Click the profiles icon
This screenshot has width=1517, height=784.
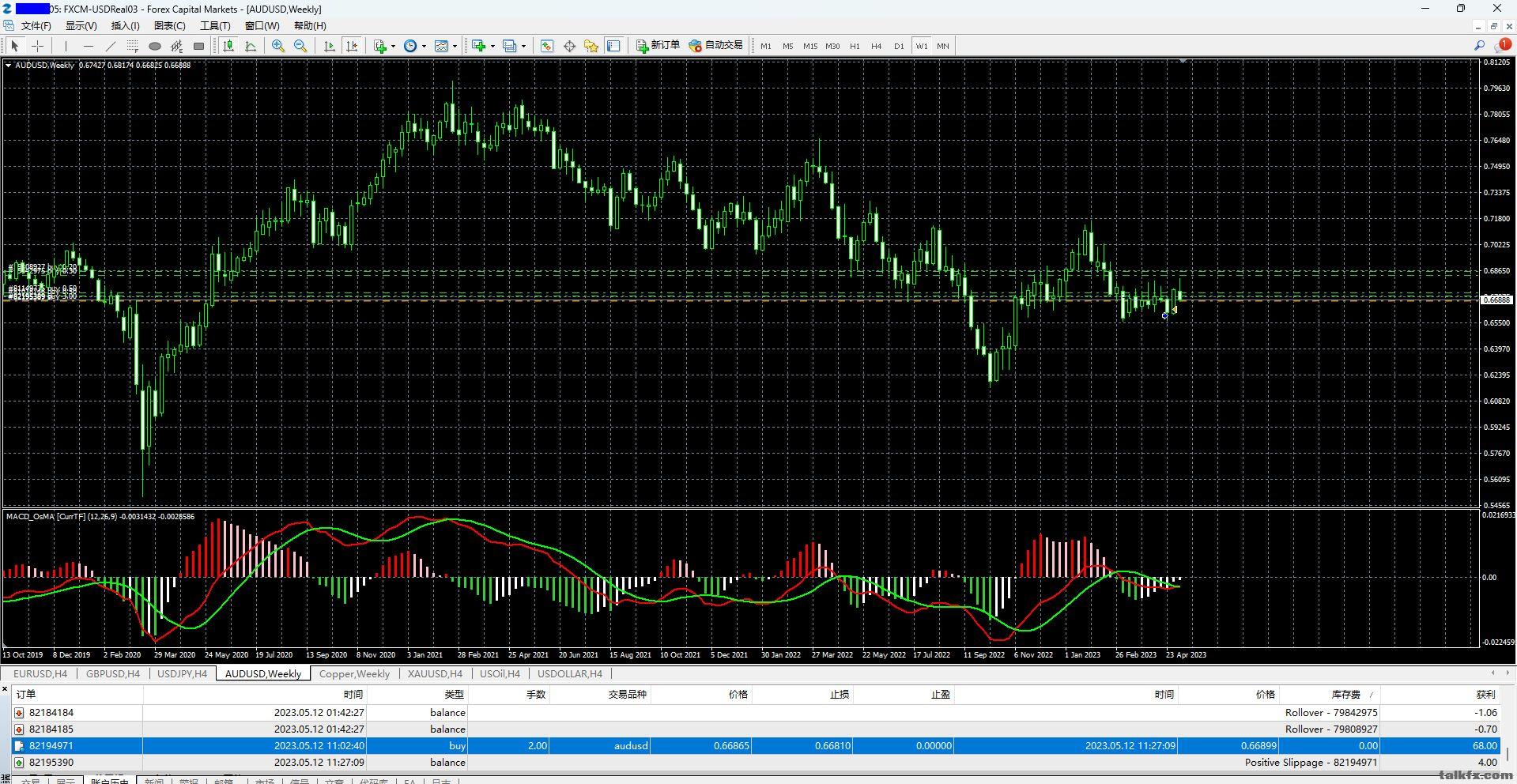509,46
